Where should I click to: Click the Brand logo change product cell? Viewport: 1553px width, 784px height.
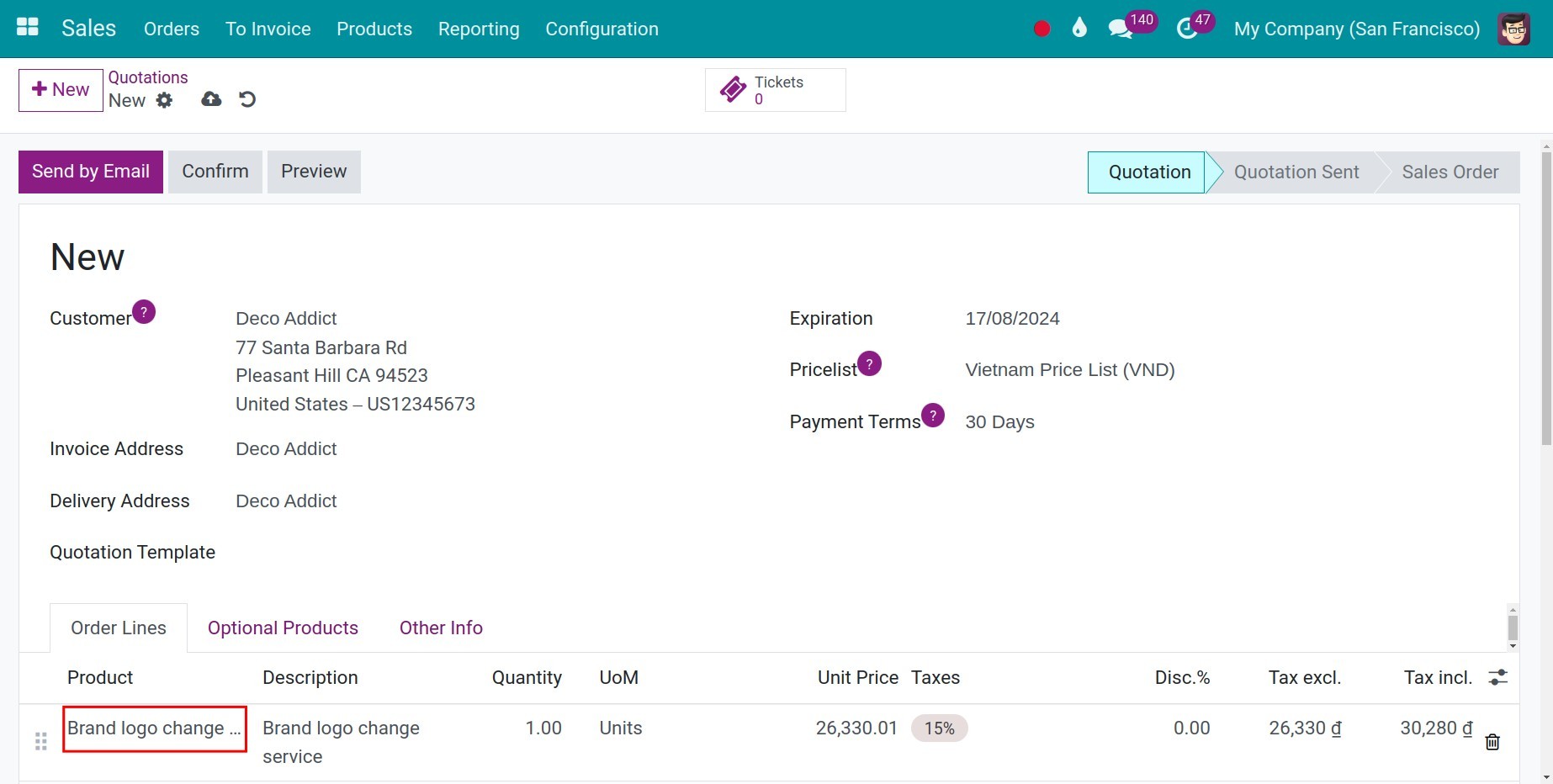155,728
